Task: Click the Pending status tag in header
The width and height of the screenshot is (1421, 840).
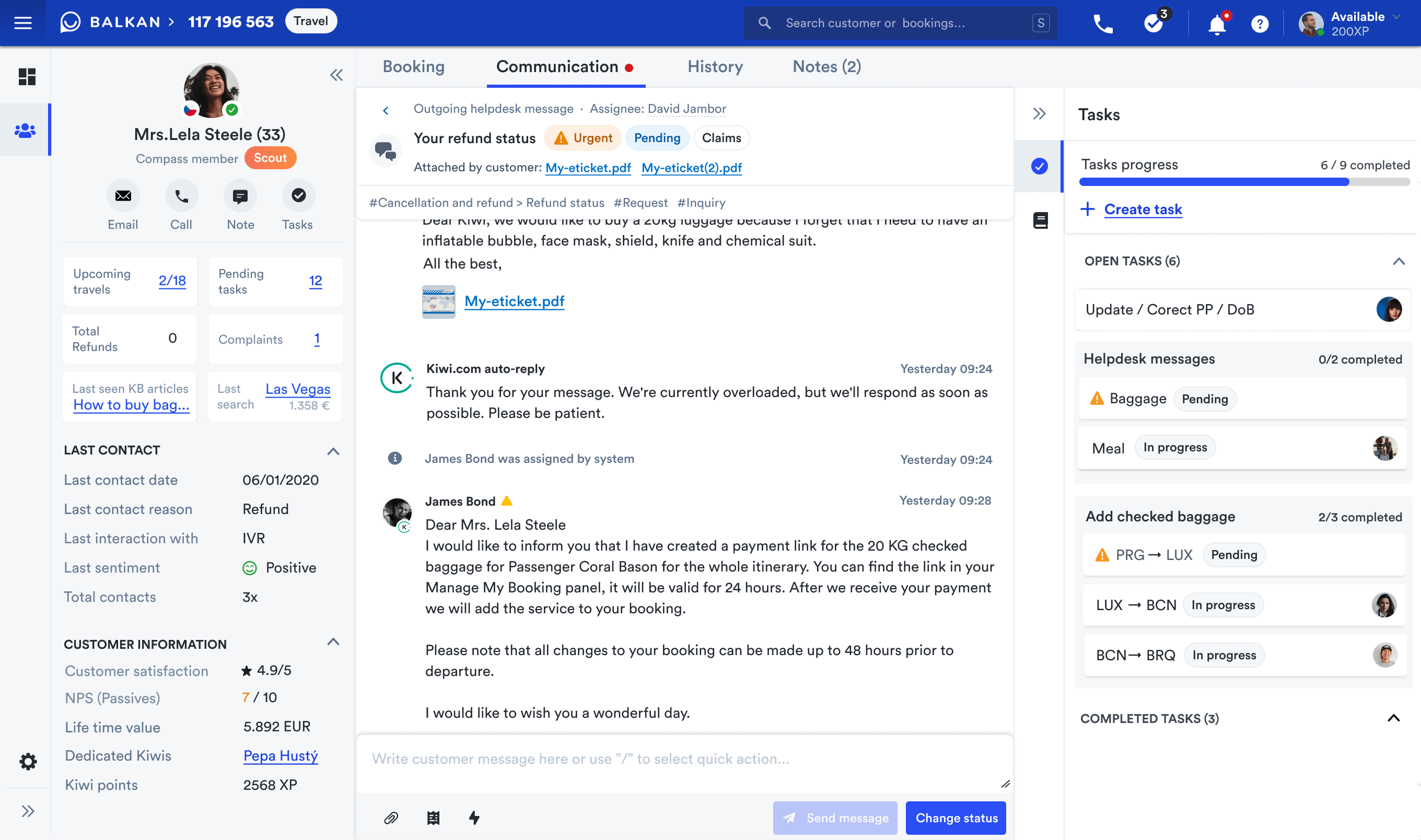Action: point(657,138)
